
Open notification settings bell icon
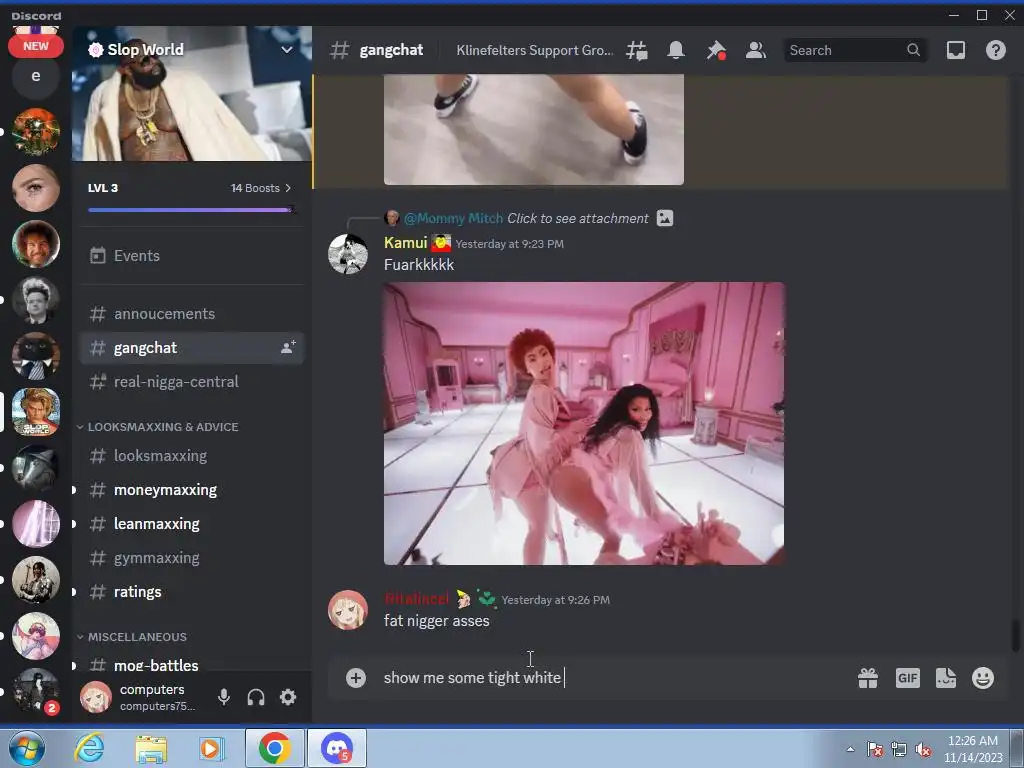(676, 50)
